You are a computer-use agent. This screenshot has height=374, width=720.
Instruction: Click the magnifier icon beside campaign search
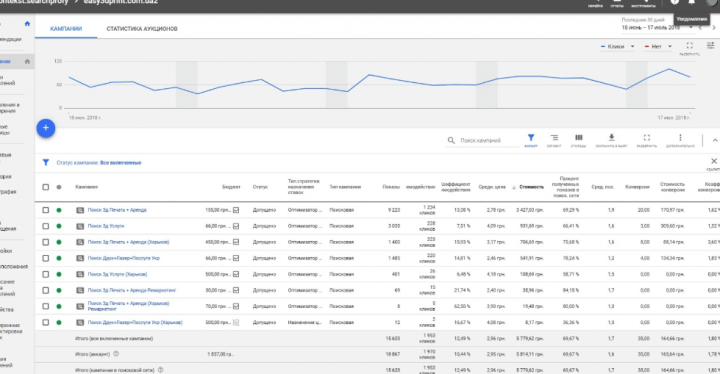[x=451, y=140]
